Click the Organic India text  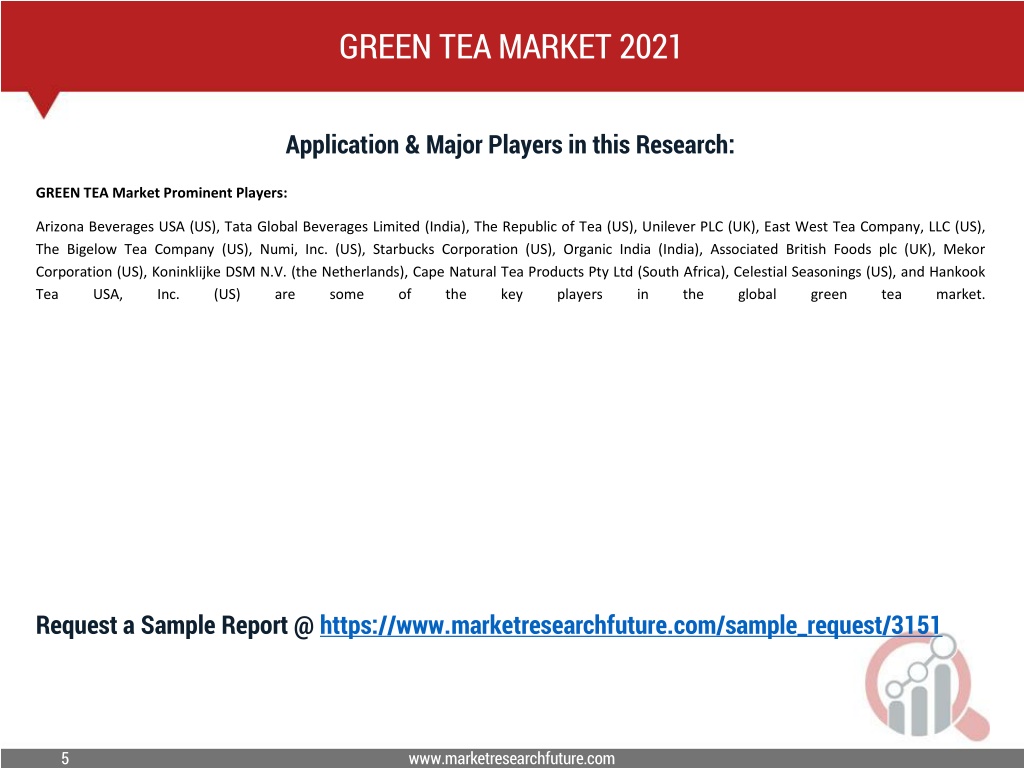tap(607, 249)
